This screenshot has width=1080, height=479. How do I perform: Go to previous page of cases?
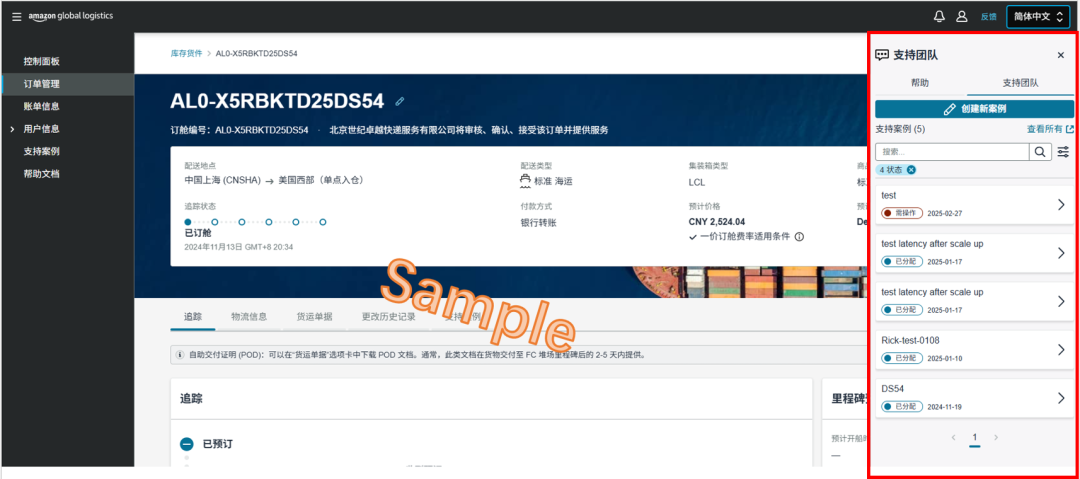coord(954,437)
